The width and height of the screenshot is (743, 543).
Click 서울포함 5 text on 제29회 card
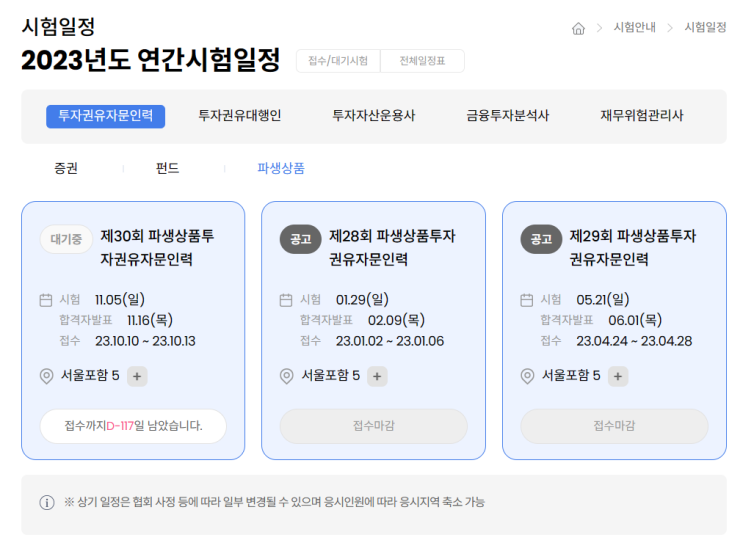coord(571,376)
